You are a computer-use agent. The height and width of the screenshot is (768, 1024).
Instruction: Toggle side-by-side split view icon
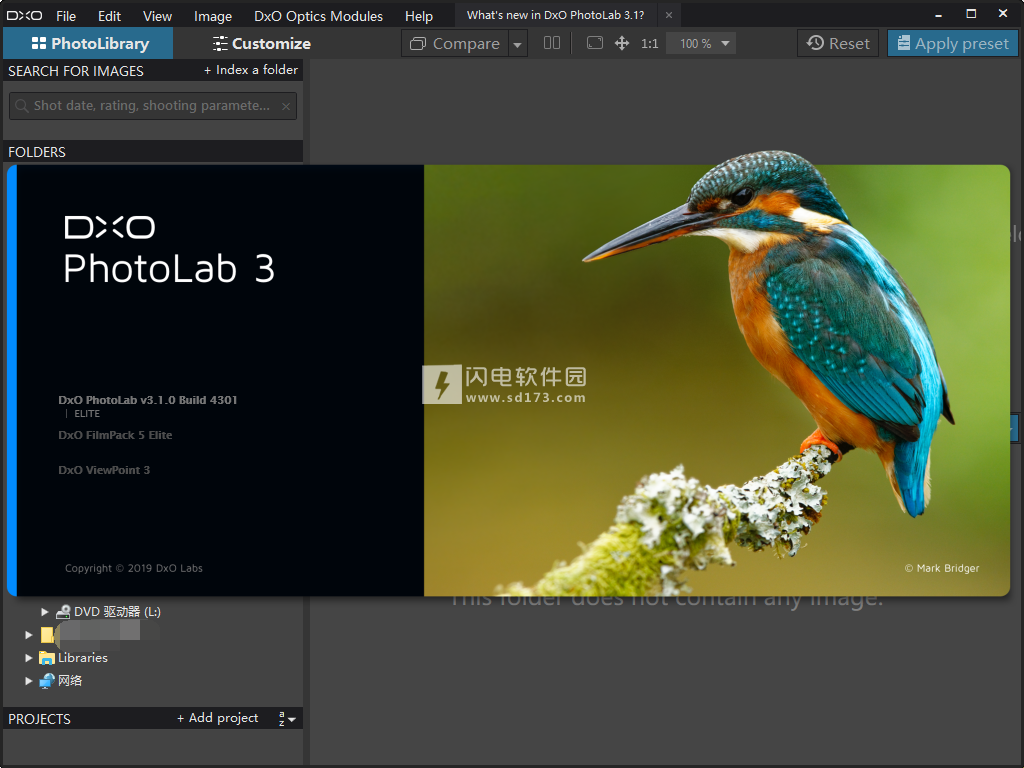(552, 43)
